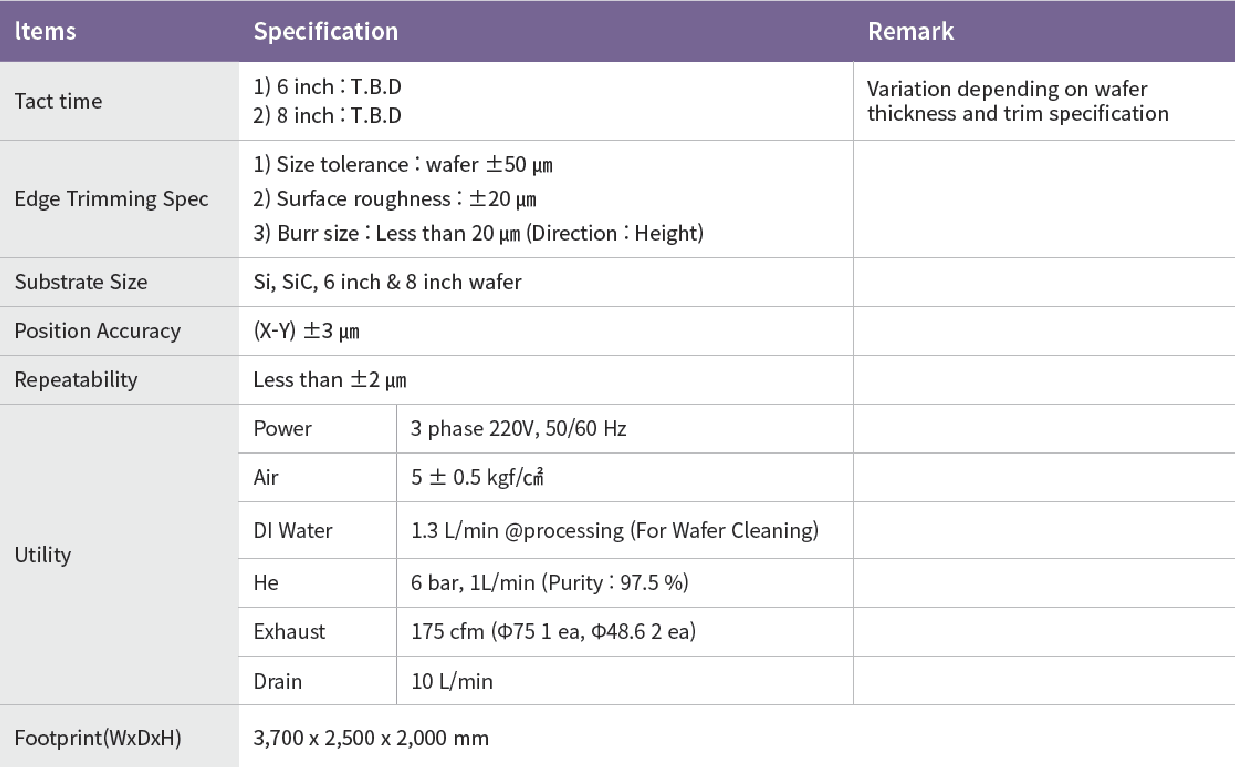Viewport: 1235px width, 767px height.
Task: Click the Specification column header
Action: (326, 31)
